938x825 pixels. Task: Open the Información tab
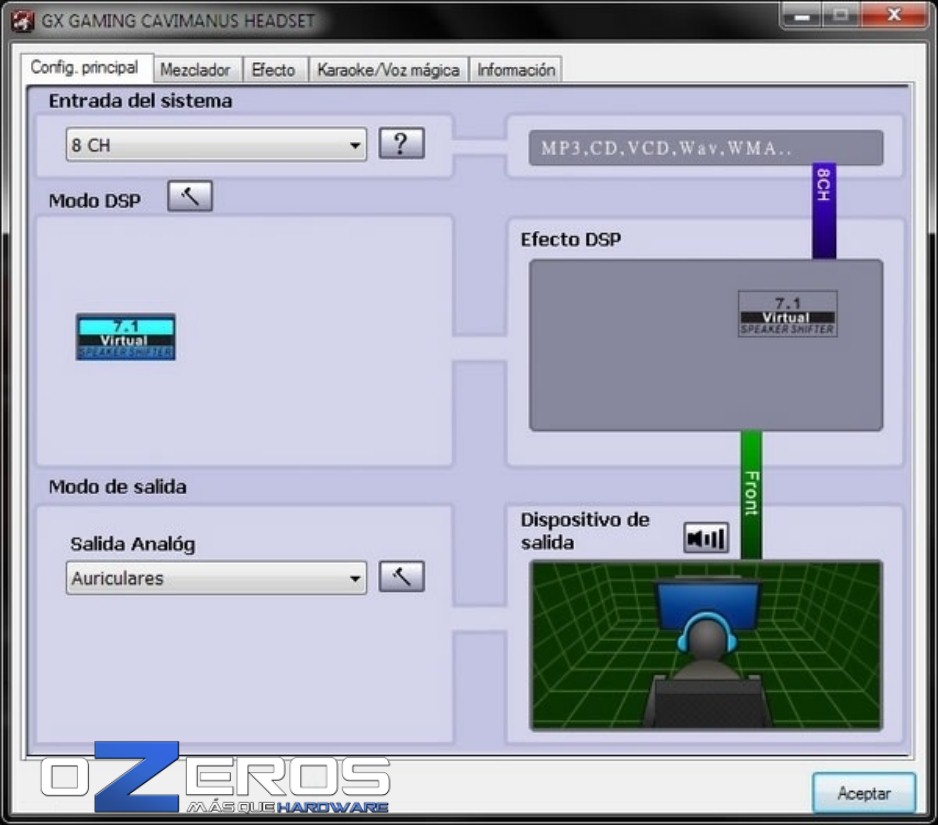point(516,70)
